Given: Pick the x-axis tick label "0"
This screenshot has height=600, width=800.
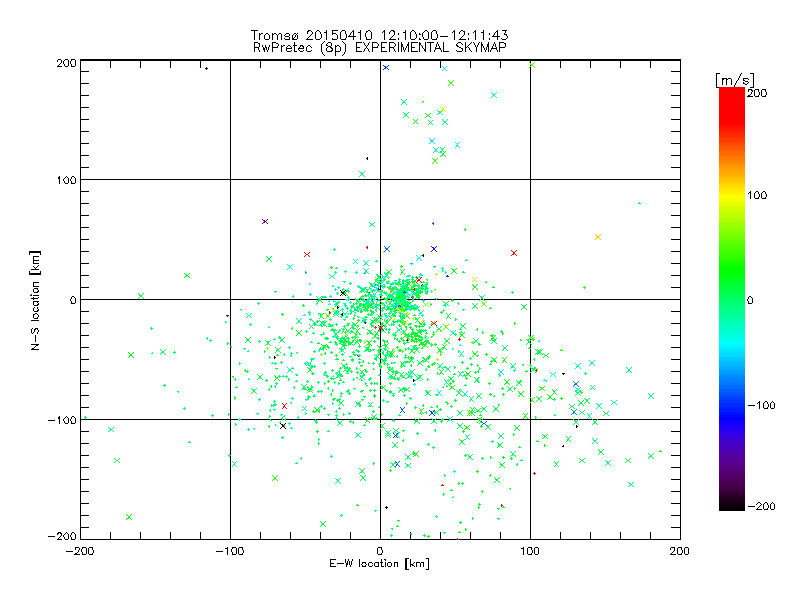Looking at the screenshot, I should point(380,551).
